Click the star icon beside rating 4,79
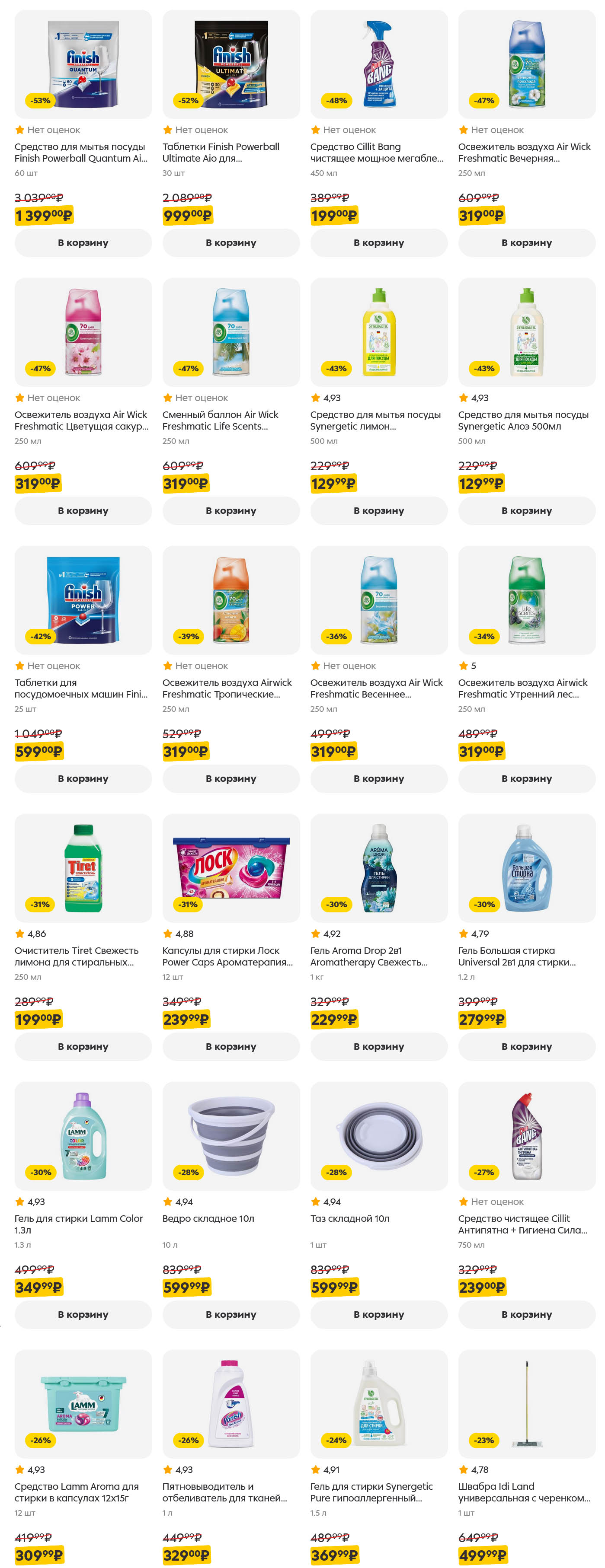605x1568 pixels. [x=463, y=934]
